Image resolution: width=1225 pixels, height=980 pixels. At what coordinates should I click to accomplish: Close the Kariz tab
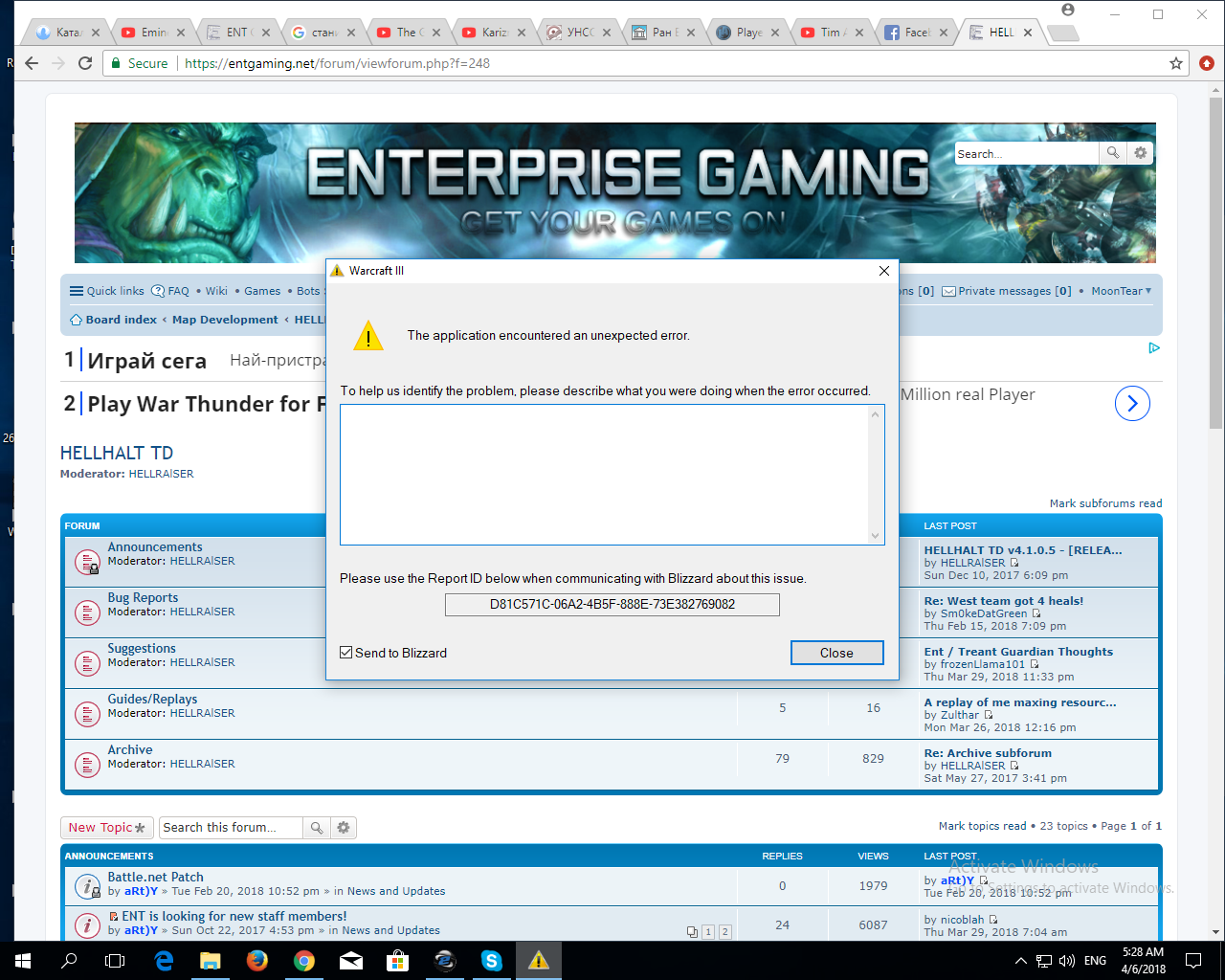coord(522,32)
